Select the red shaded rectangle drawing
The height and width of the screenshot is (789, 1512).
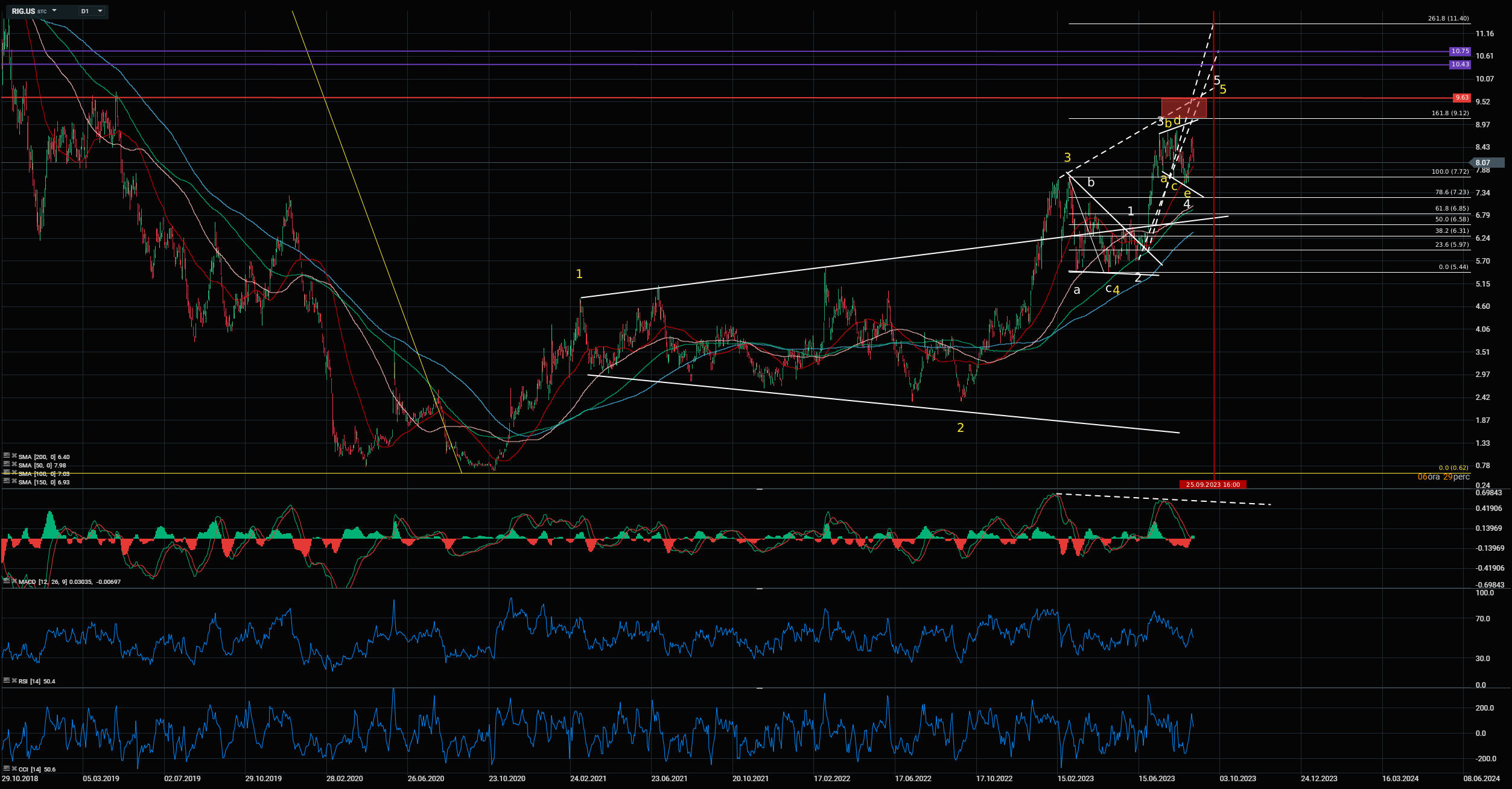pyautogui.click(x=1184, y=107)
